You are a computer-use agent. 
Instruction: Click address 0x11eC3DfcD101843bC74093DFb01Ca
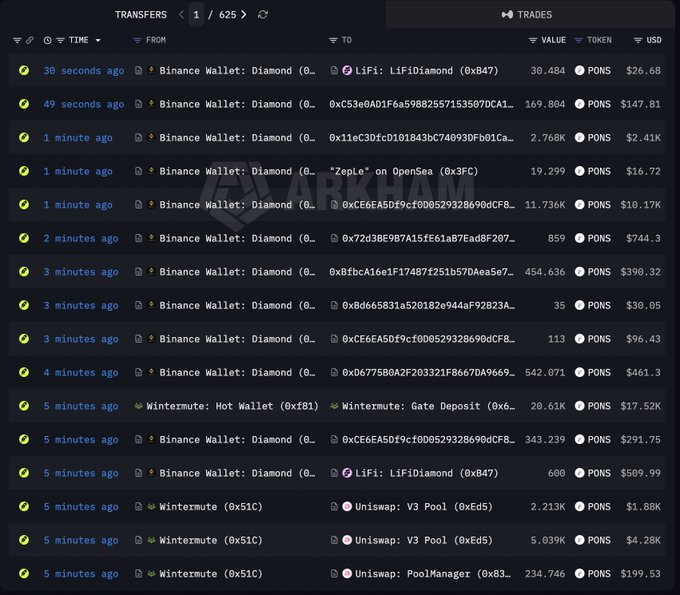click(421, 138)
